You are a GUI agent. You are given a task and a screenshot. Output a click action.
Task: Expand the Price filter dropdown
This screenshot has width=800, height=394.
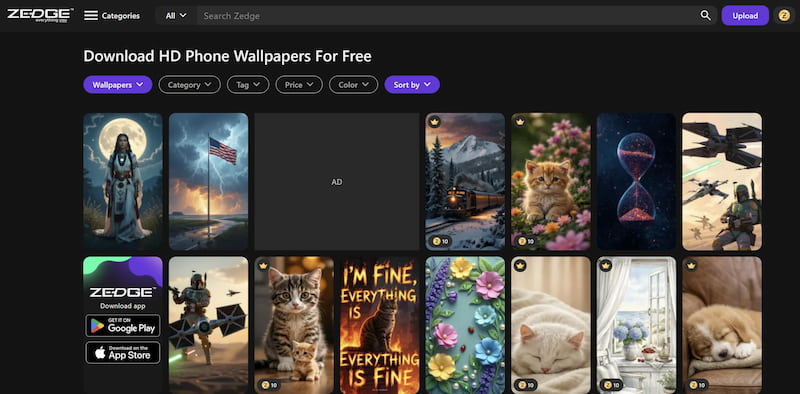[299, 85]
